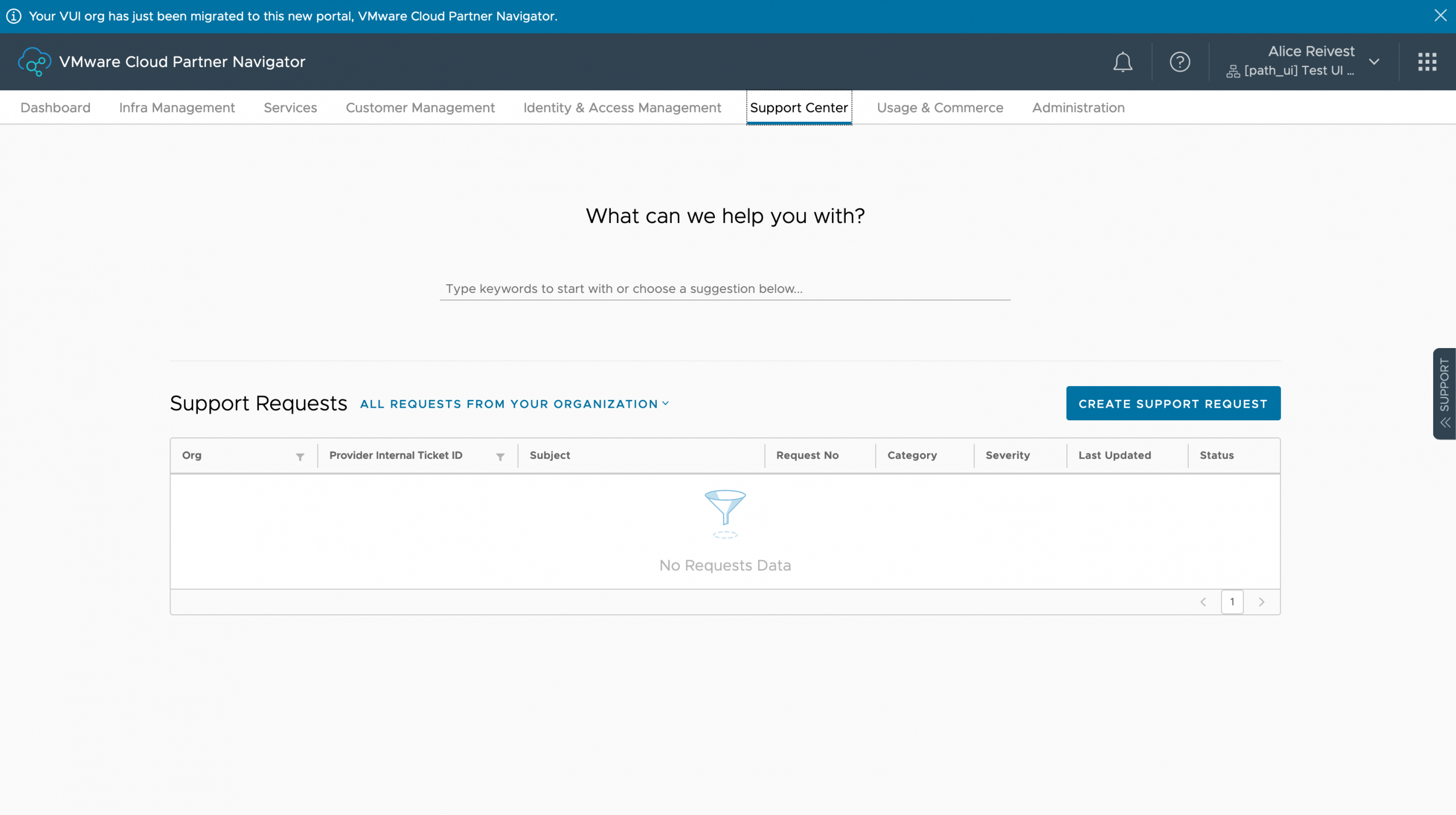Click the VMware Cloud Partner Navigator logo
Screen dimensions: 1456x815
(34, 61)
